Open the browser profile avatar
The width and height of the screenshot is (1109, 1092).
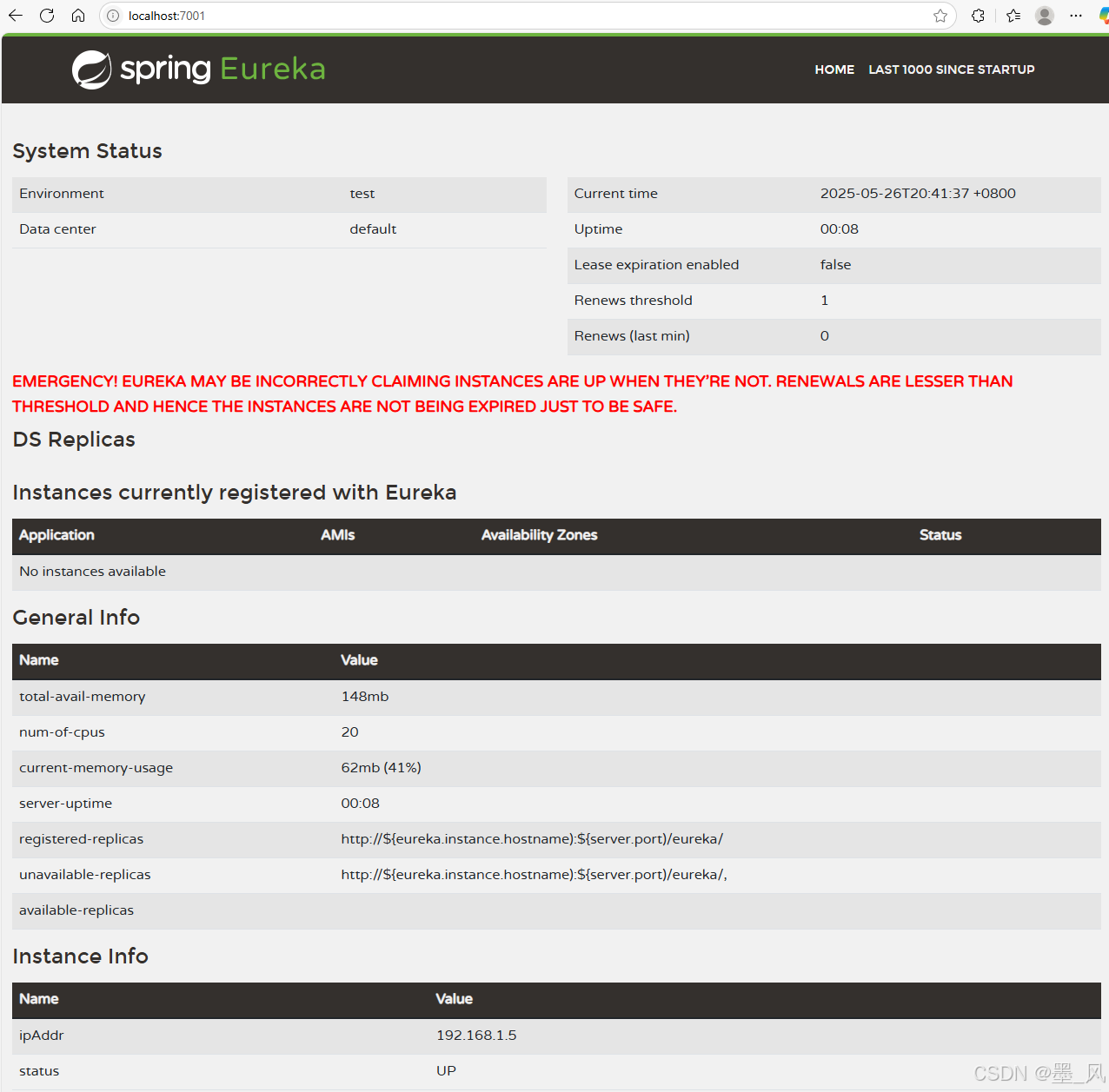click(x=1045, y=16)
